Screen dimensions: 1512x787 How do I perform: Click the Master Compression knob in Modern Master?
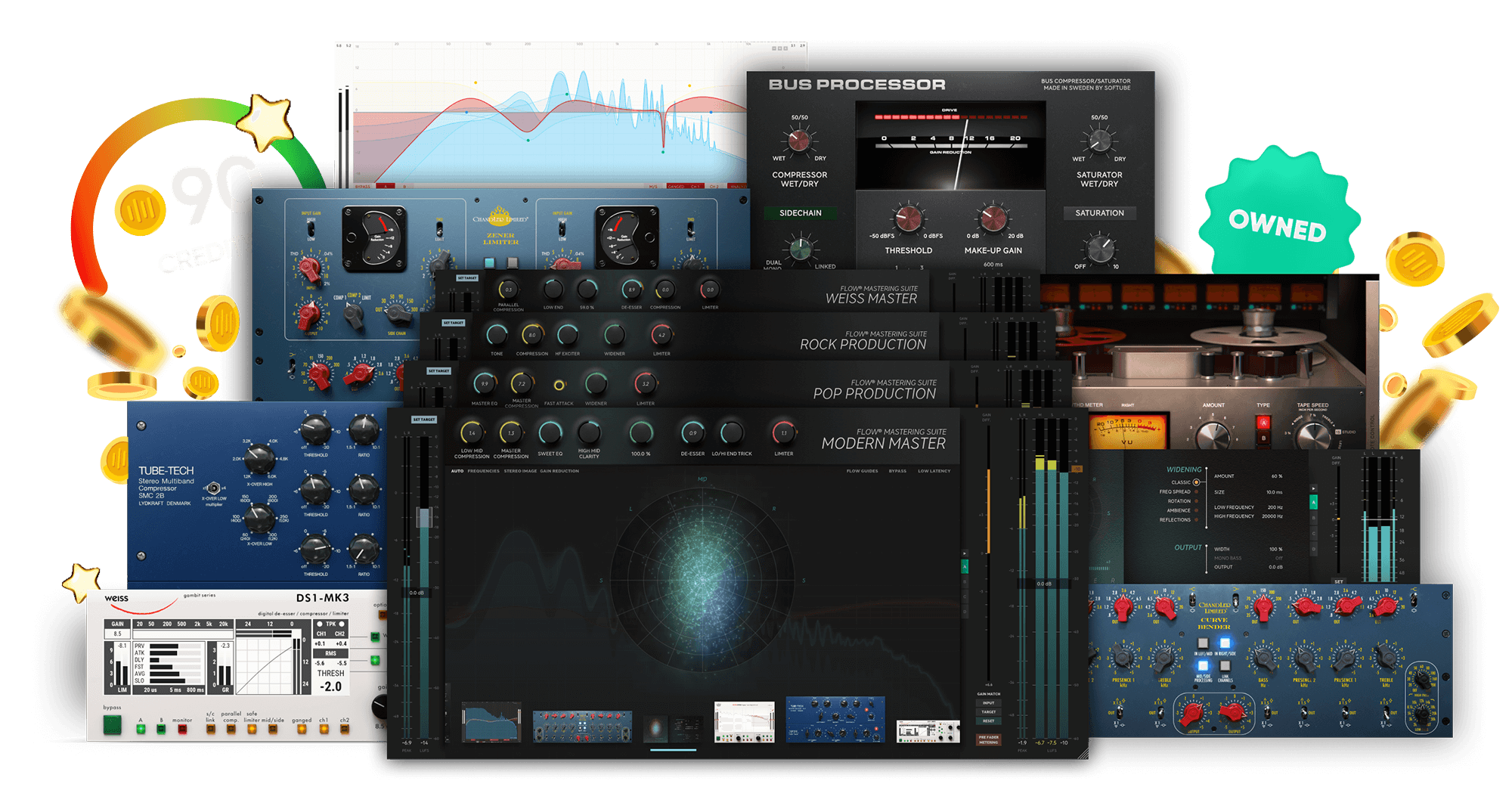click(x=511, y=433)
